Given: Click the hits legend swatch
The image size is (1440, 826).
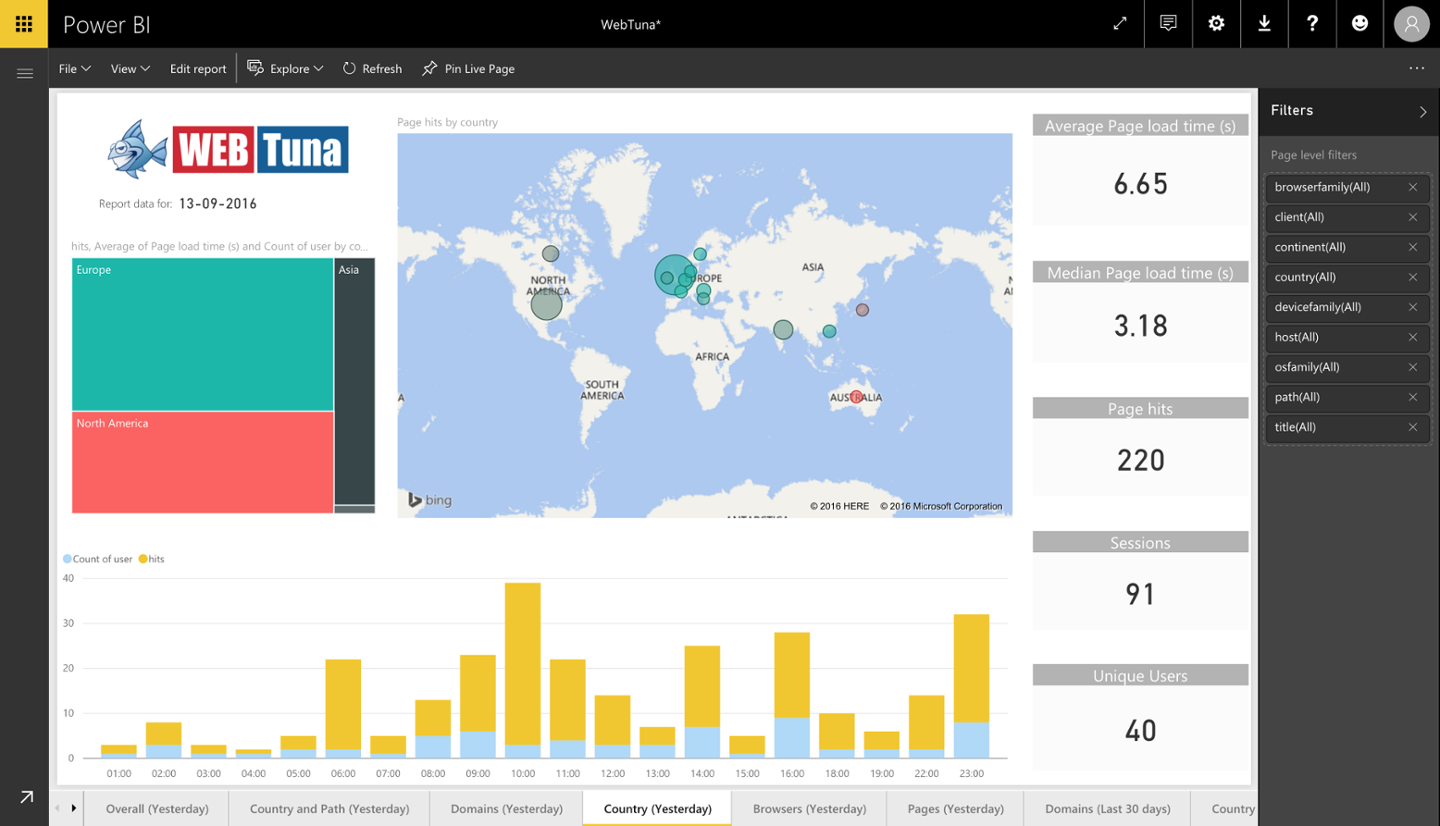Looking at the screenshot, I should tap(143, 559).
